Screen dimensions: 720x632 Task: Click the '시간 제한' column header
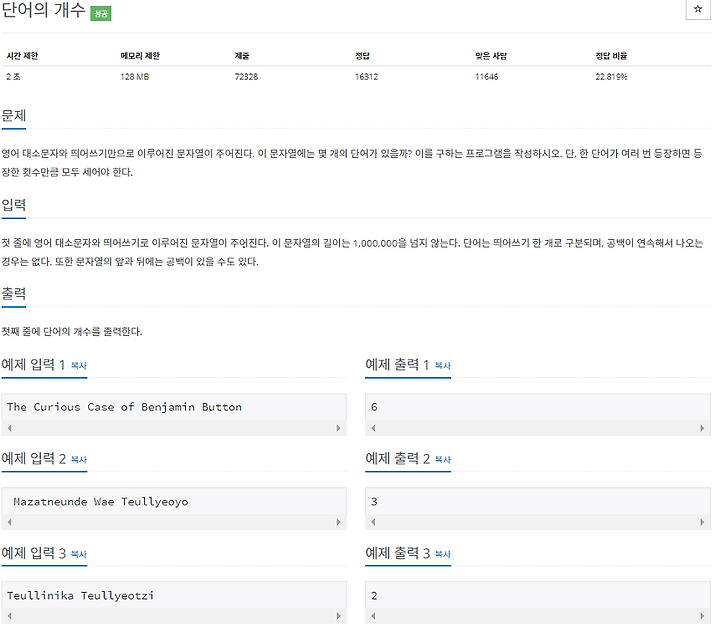[22, 56]
